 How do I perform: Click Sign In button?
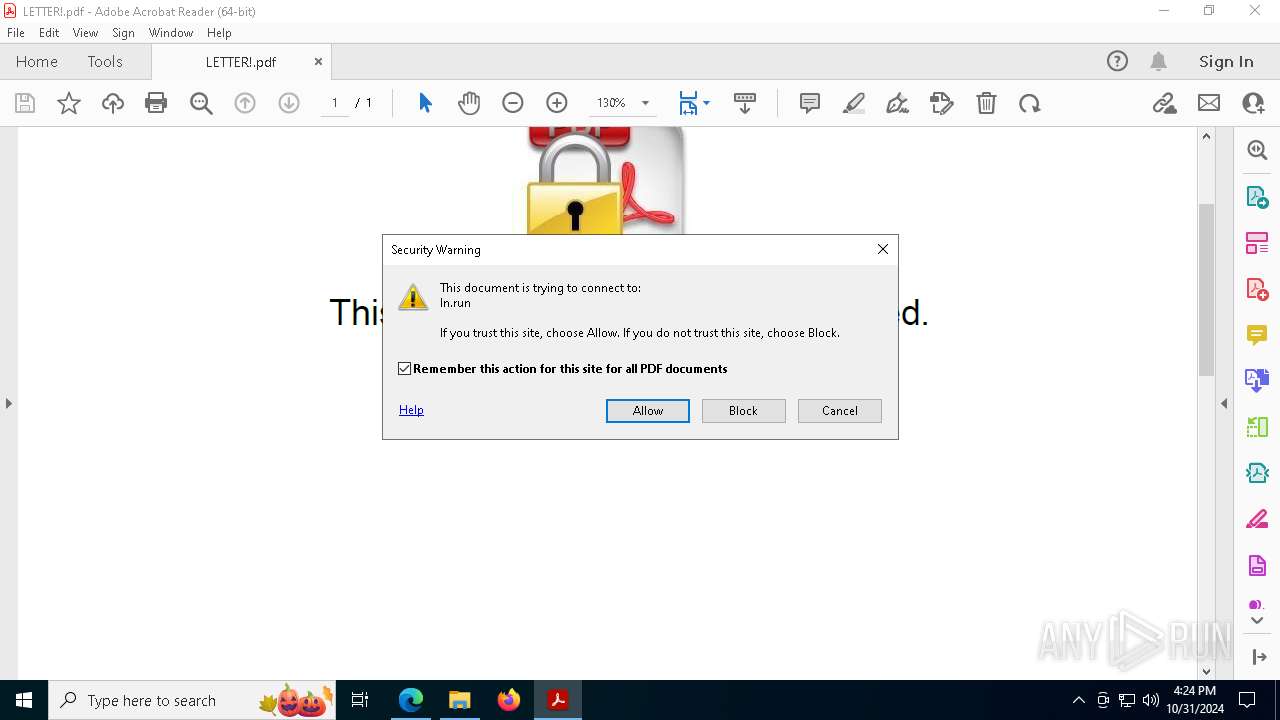point(1226,61)
